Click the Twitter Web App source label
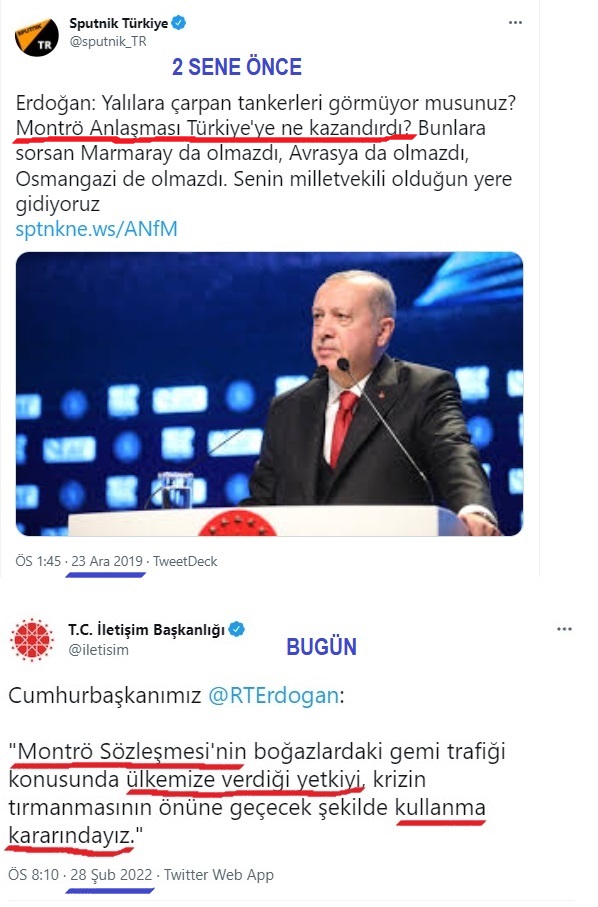This screenshot has height=907, width=598. (x=219, y=875)
